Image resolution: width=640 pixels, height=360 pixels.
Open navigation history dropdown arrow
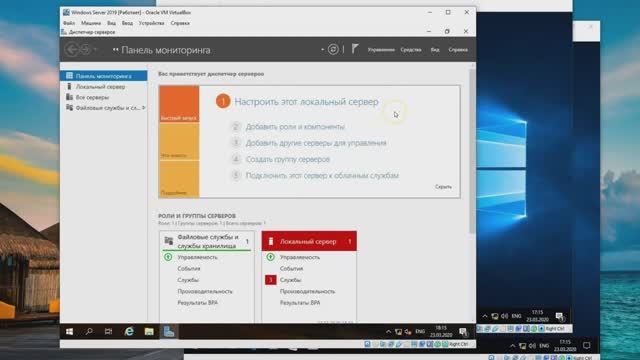pos(95,50)
